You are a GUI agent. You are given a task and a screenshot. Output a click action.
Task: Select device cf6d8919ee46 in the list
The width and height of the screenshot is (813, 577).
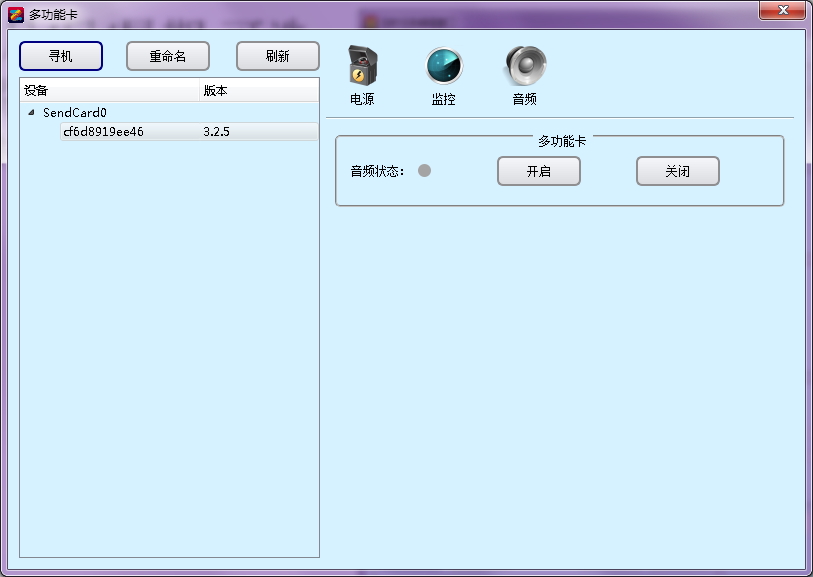[103, 132]
